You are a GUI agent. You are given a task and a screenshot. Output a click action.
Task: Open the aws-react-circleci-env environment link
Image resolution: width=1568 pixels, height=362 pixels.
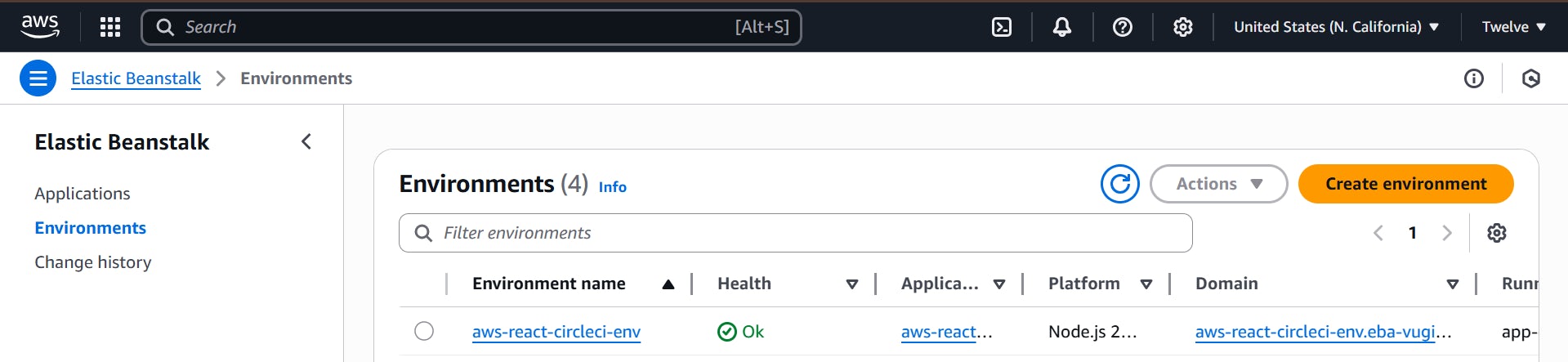click(556, 332)
